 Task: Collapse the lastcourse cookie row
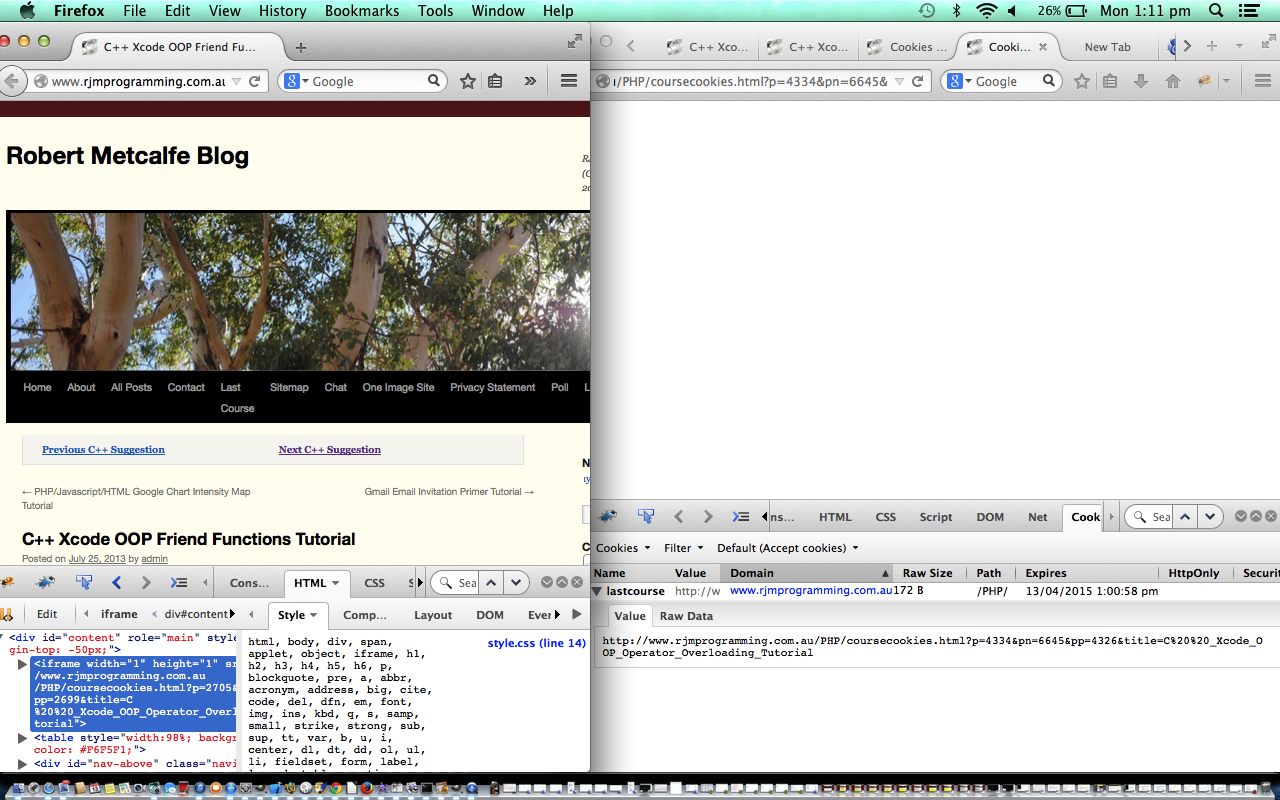point(598,591)
